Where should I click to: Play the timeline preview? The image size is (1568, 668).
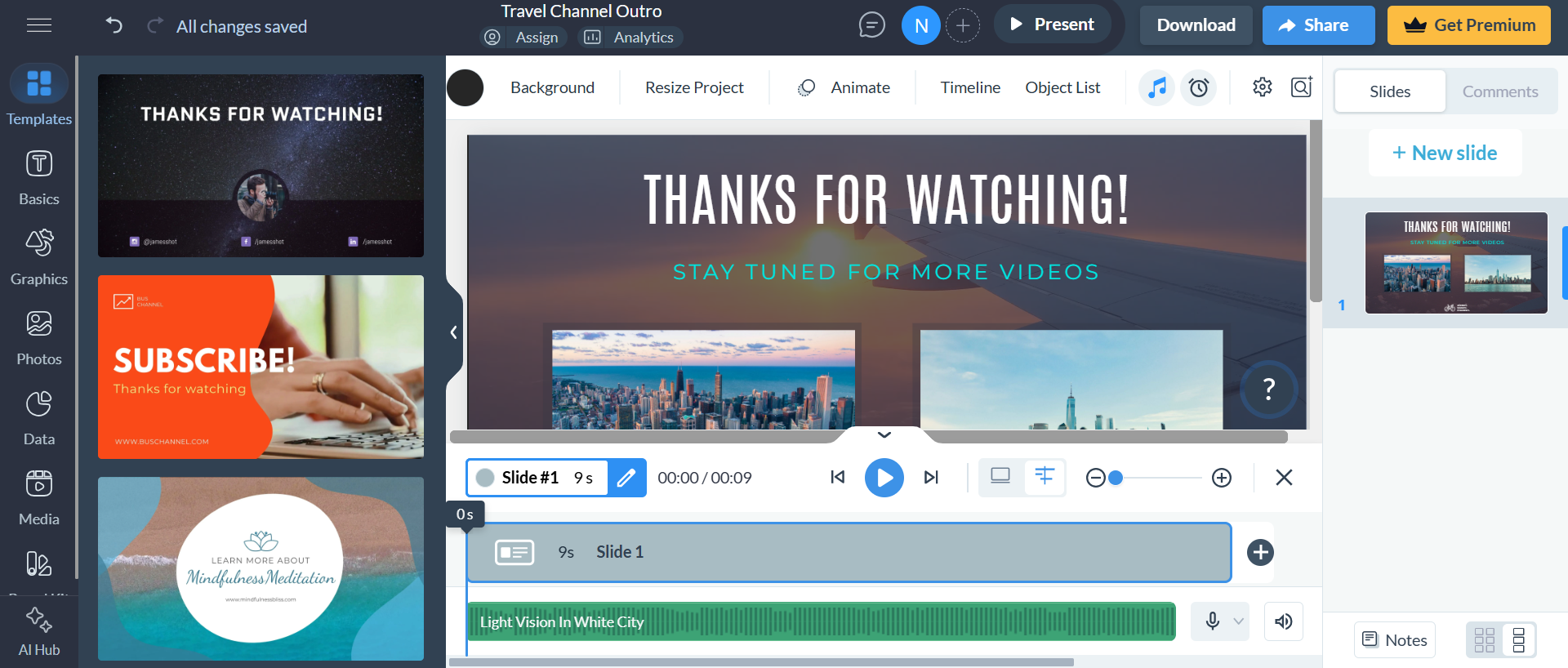pyautogui.click(x=884, y=478)
